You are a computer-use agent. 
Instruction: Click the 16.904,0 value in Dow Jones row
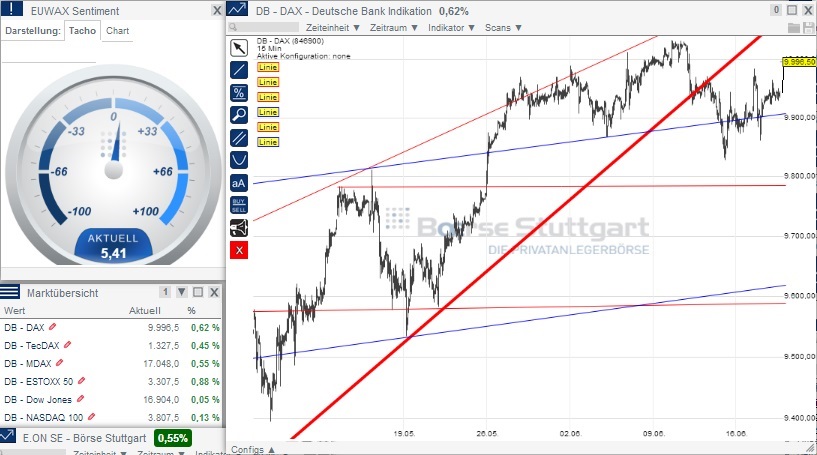(x=161, y=399)
